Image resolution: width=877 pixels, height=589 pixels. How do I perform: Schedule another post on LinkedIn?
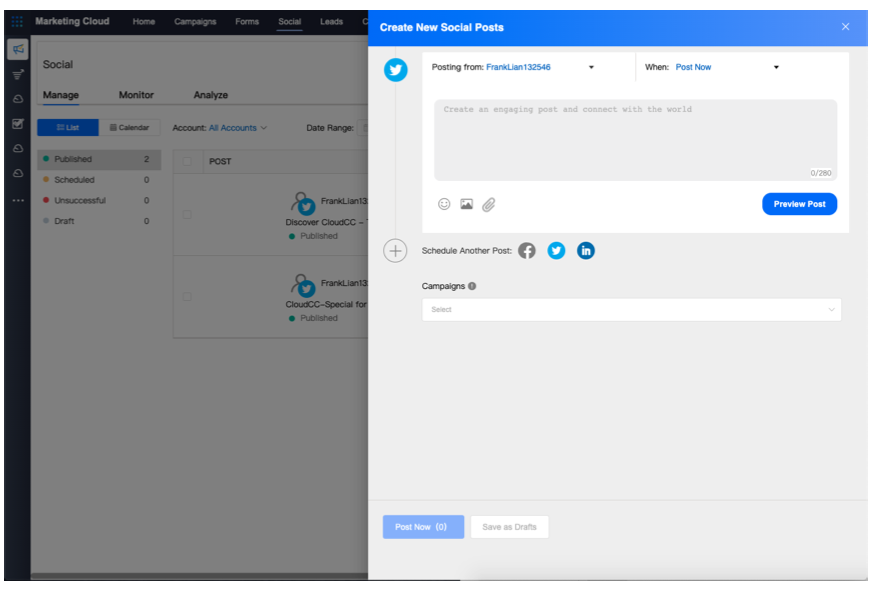(586, 251)
